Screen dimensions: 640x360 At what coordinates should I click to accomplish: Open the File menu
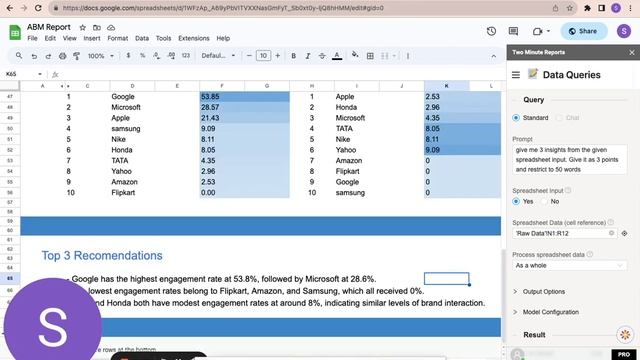click(32, 38)
